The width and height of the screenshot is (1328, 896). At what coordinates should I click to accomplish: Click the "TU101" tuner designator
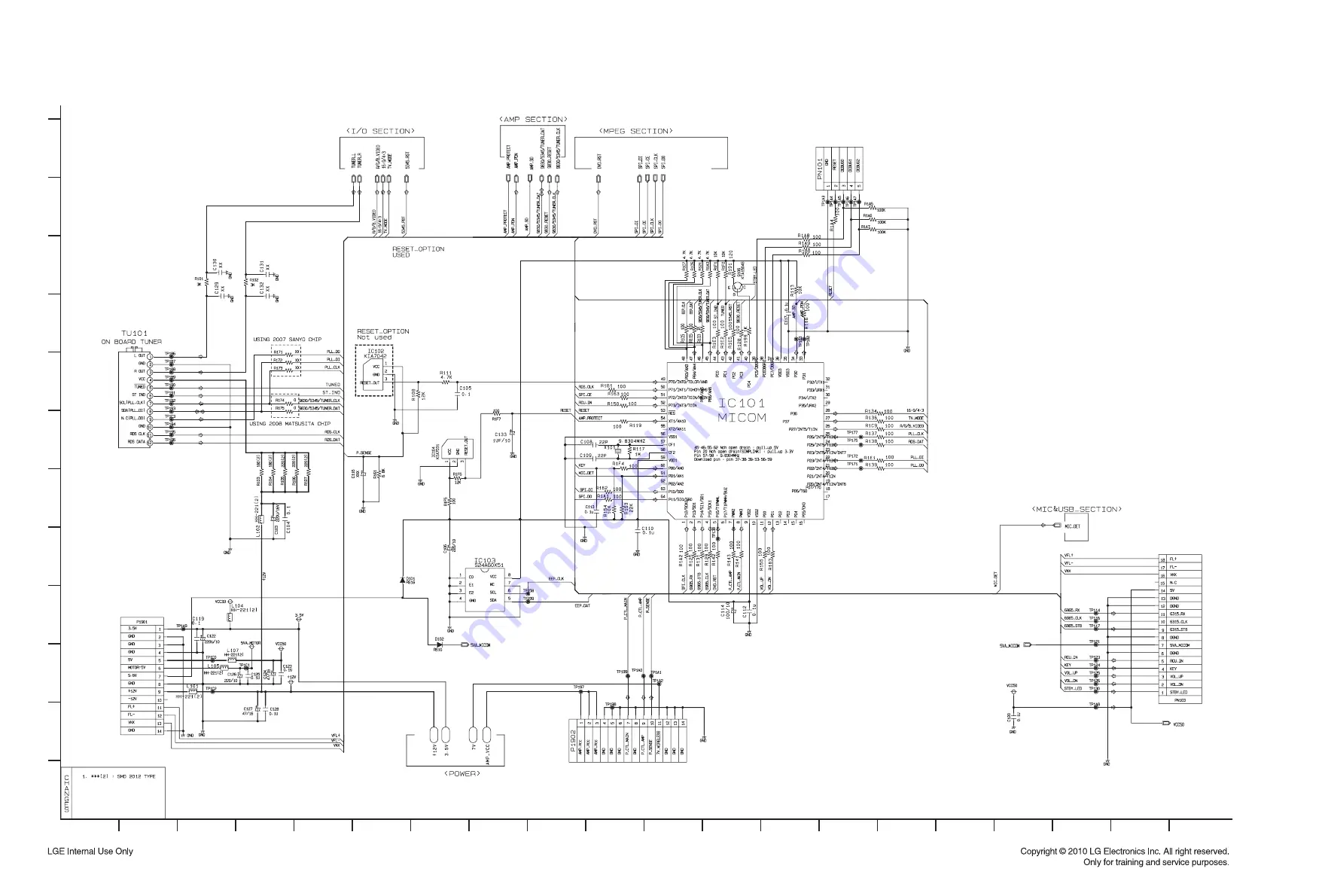coord(135,333)
